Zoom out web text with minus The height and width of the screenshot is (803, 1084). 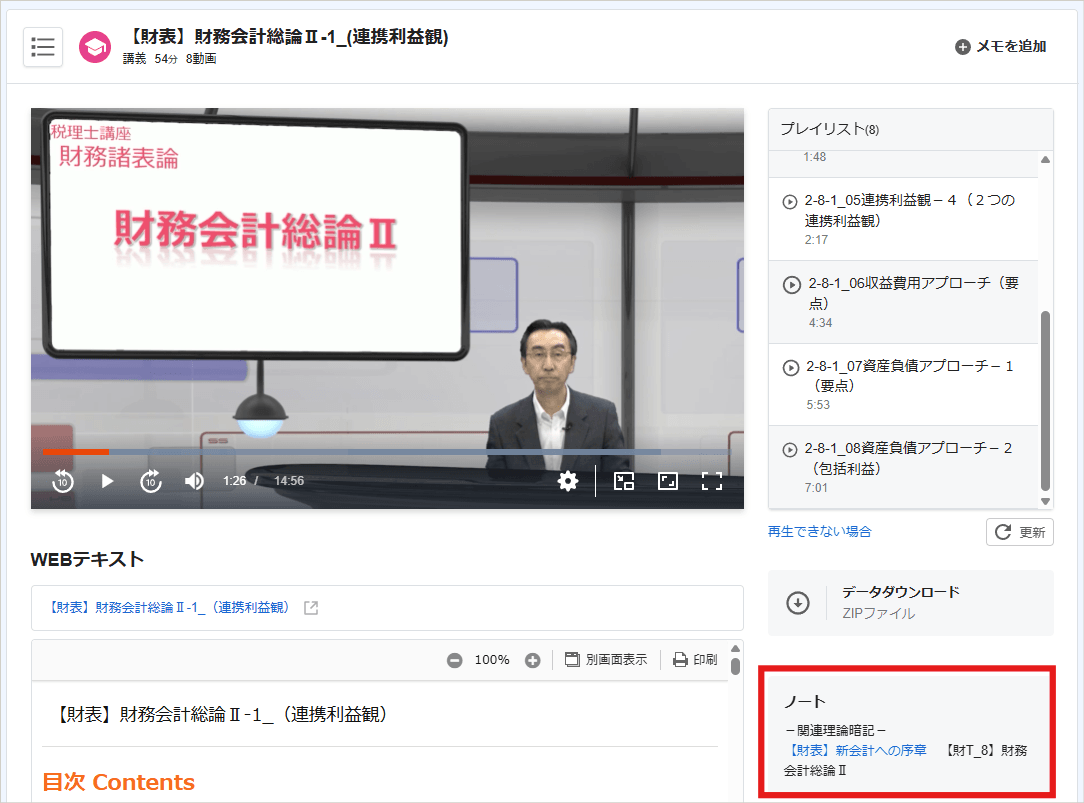pos(454,661)
